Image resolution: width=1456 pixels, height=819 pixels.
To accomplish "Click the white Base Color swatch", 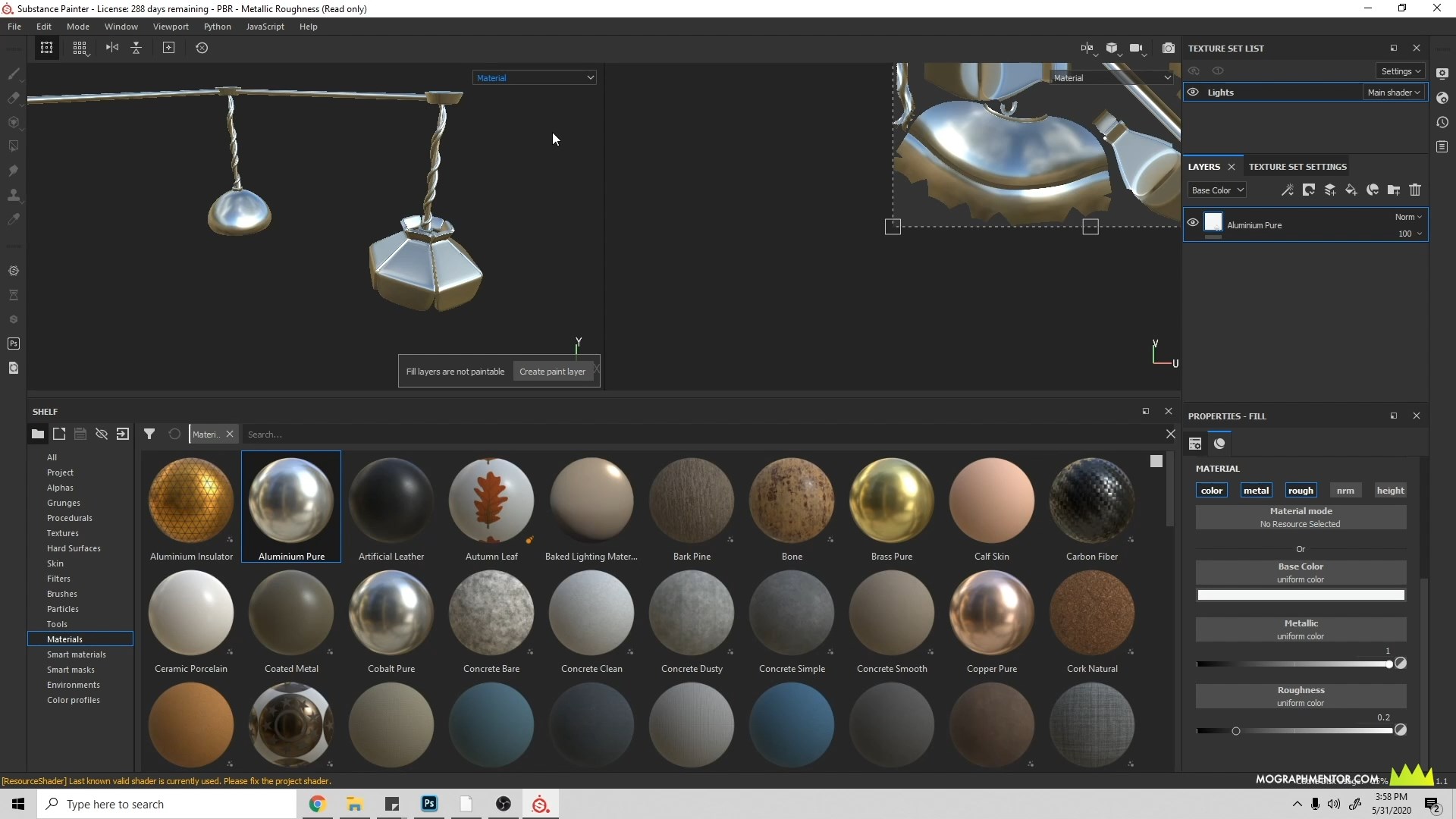I will (1301, 595).
